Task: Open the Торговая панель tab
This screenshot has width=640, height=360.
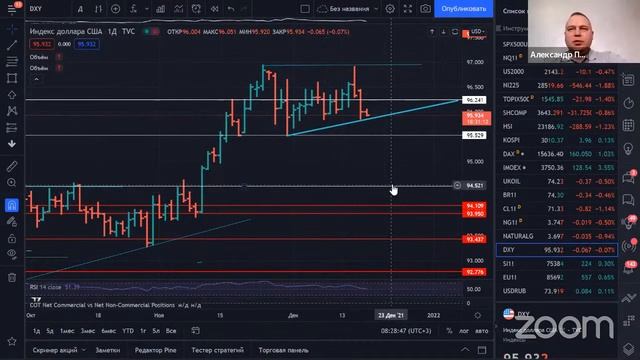Action: [x=284, y=350]
